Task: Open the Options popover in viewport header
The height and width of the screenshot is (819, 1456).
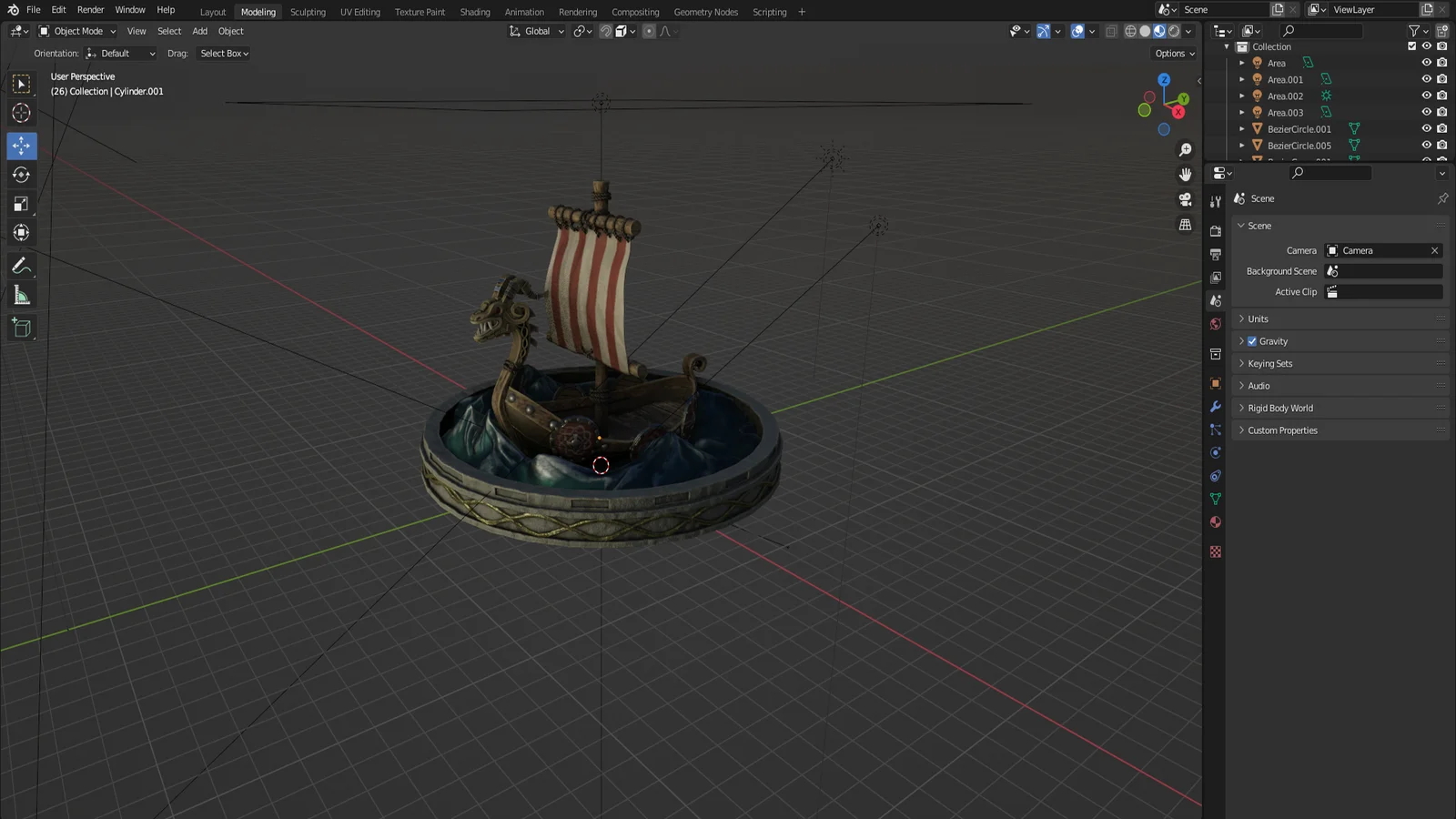Action: coord(1173,53)
